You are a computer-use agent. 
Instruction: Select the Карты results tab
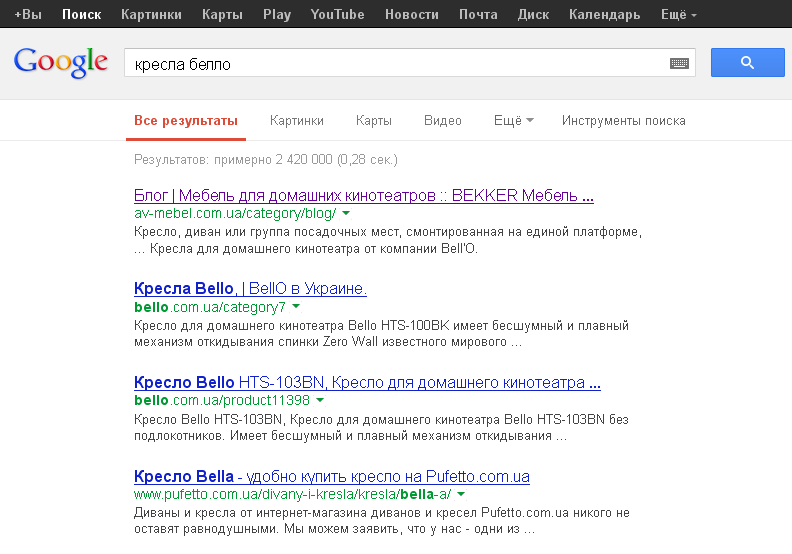[373, 121]
